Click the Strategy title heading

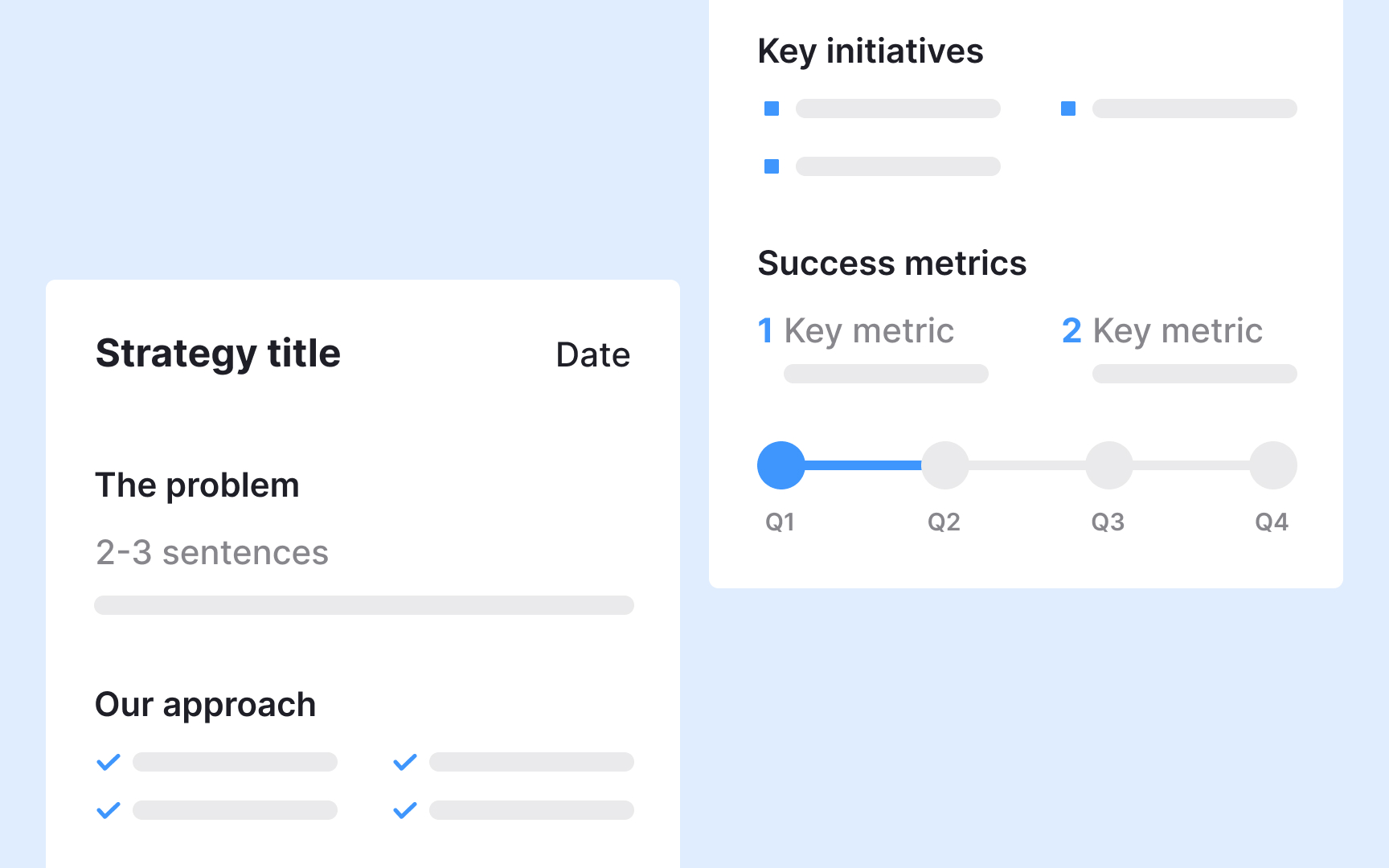pos(218,354)
